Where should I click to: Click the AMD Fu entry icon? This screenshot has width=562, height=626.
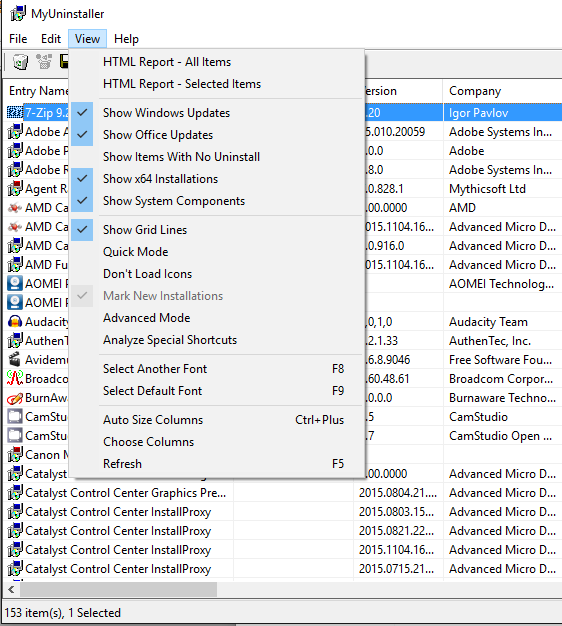15,265
